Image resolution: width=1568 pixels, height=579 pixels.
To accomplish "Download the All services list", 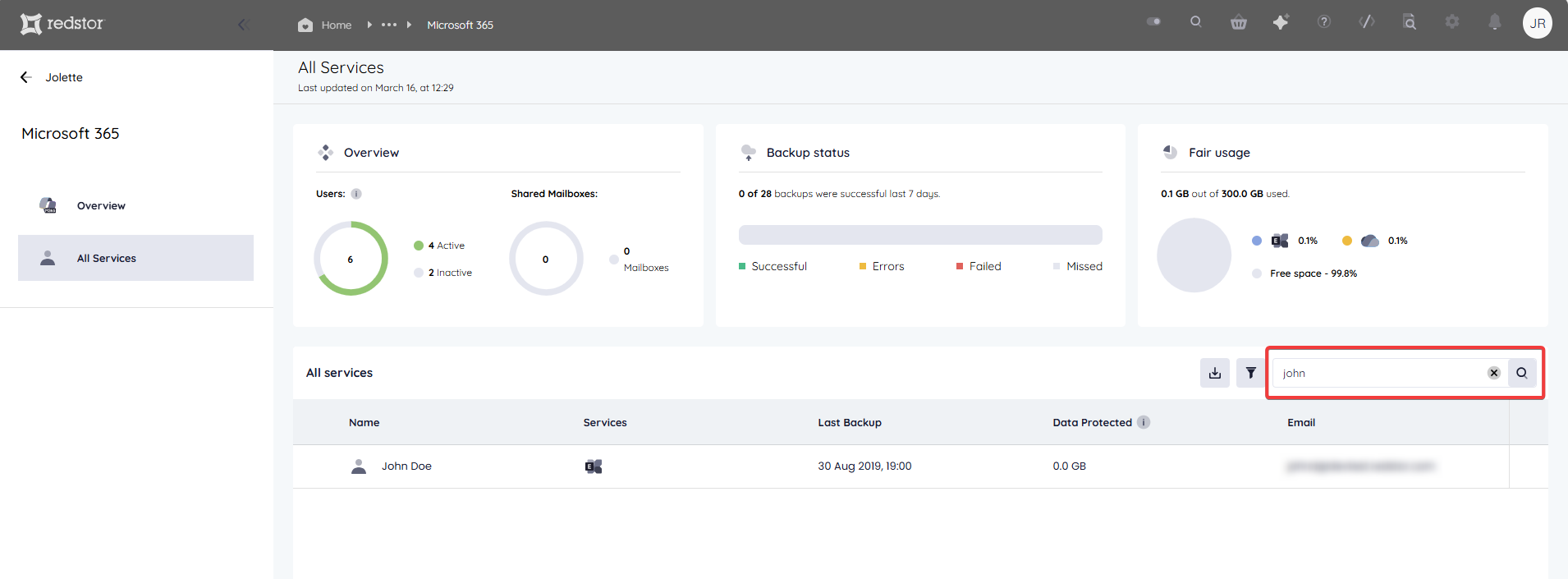I will 1215,373.
